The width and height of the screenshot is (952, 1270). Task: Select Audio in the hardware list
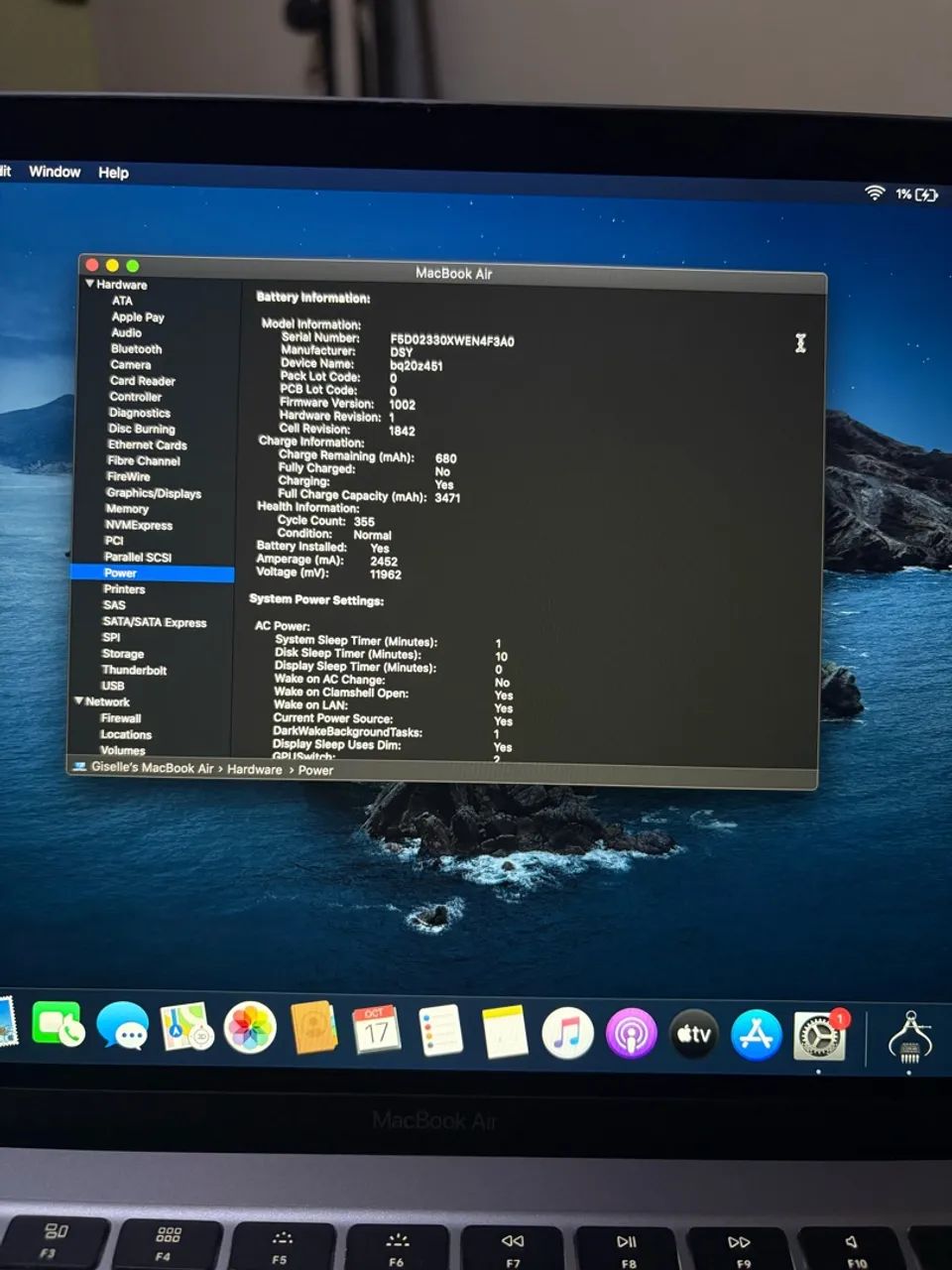(x=126, y=333)
